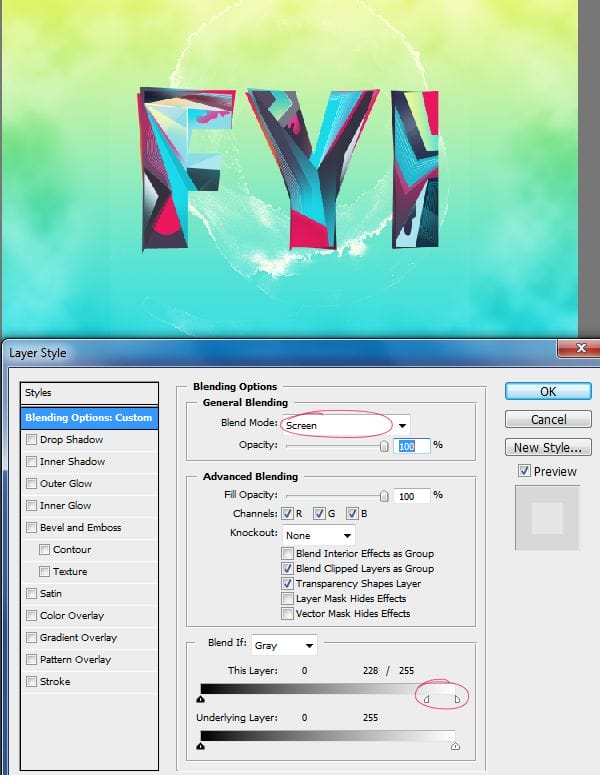Viewport: 600px width, 775px height.
Task: Tick the Gradient Overlay checkbox
Action: 32,637
